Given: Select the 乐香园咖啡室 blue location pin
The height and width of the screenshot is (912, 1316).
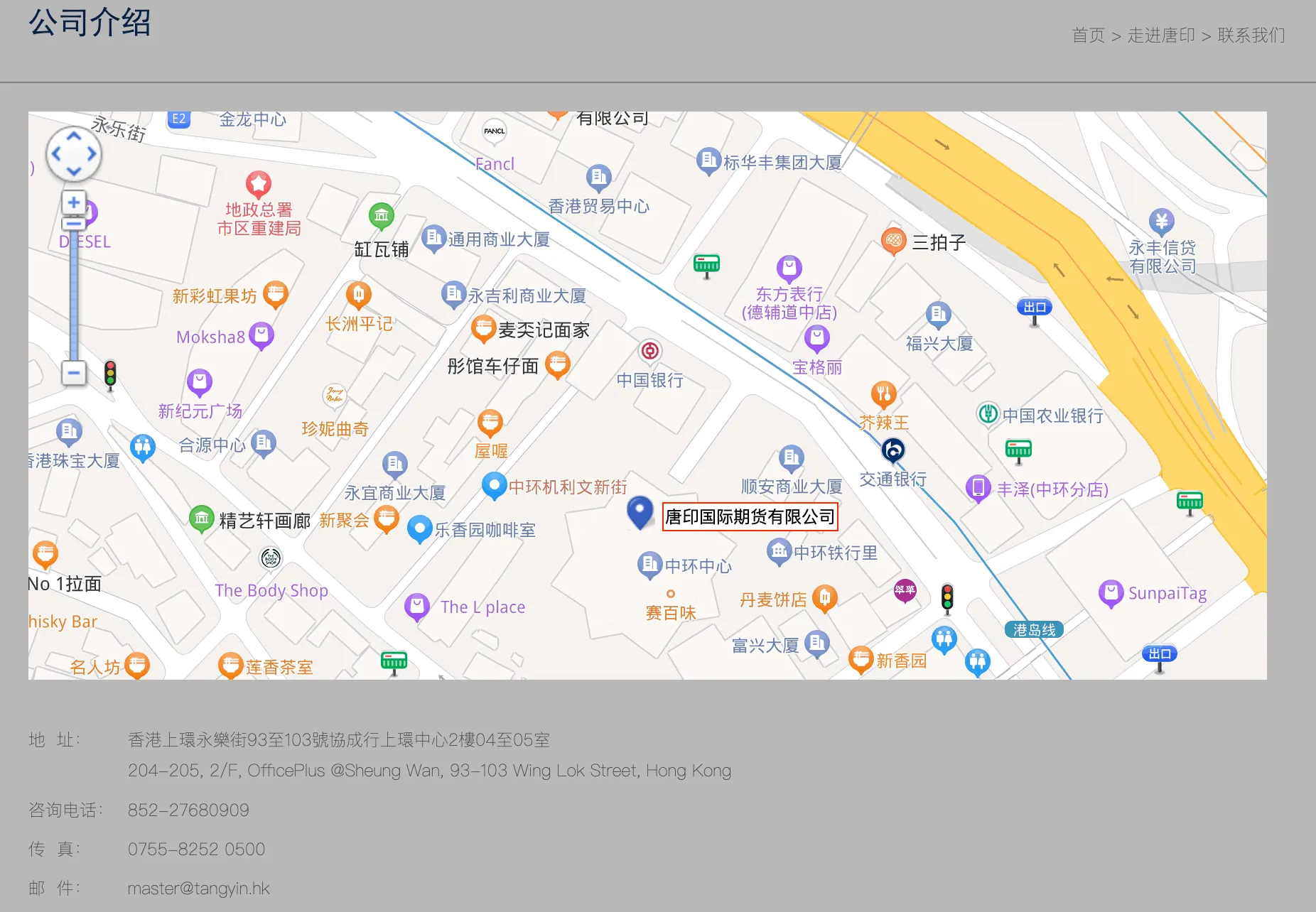Looking at the screenshot, I should tap(420, 529).
